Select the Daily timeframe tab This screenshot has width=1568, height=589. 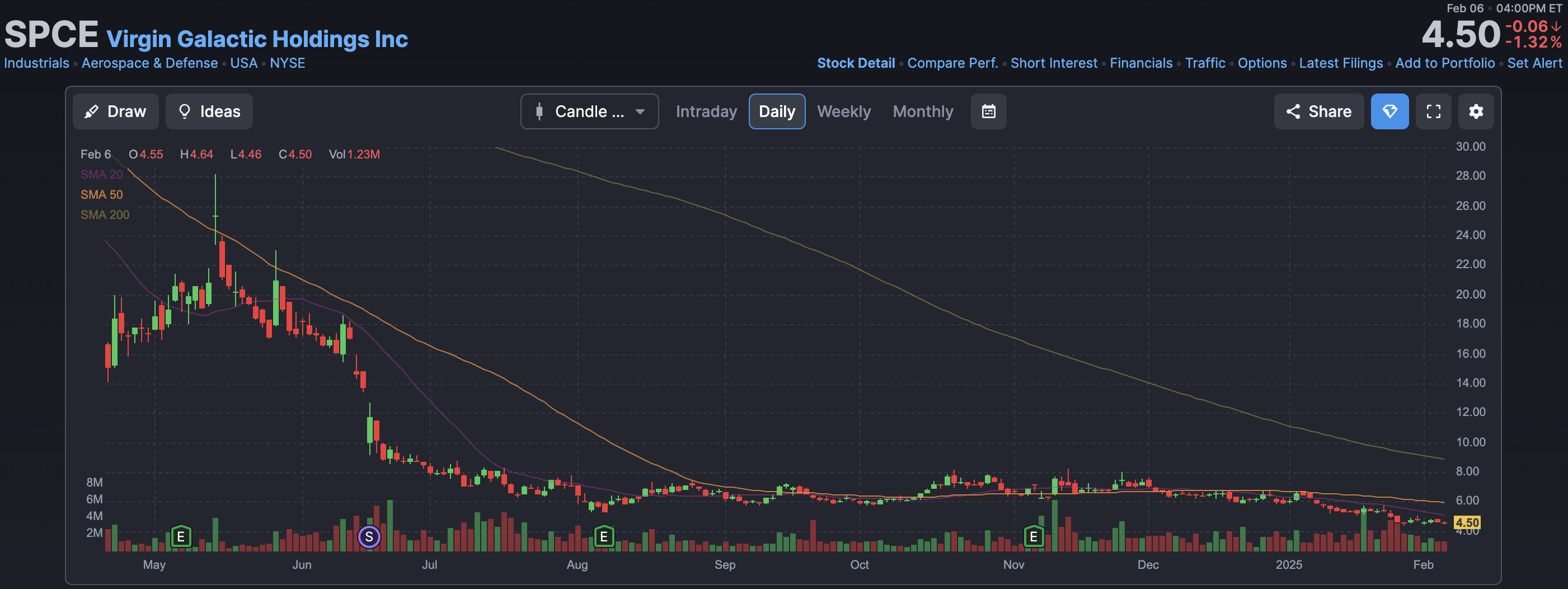[777, 111]
